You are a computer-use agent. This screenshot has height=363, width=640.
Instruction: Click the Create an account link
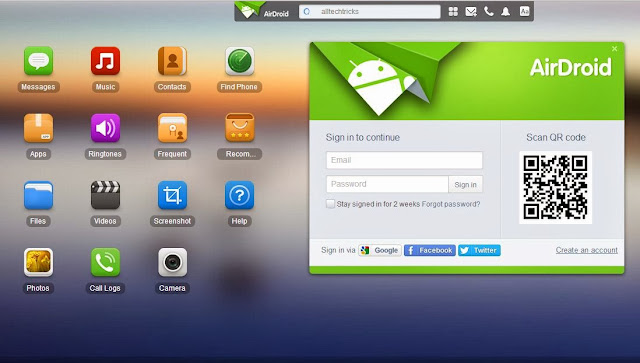[x=587, y=250]
